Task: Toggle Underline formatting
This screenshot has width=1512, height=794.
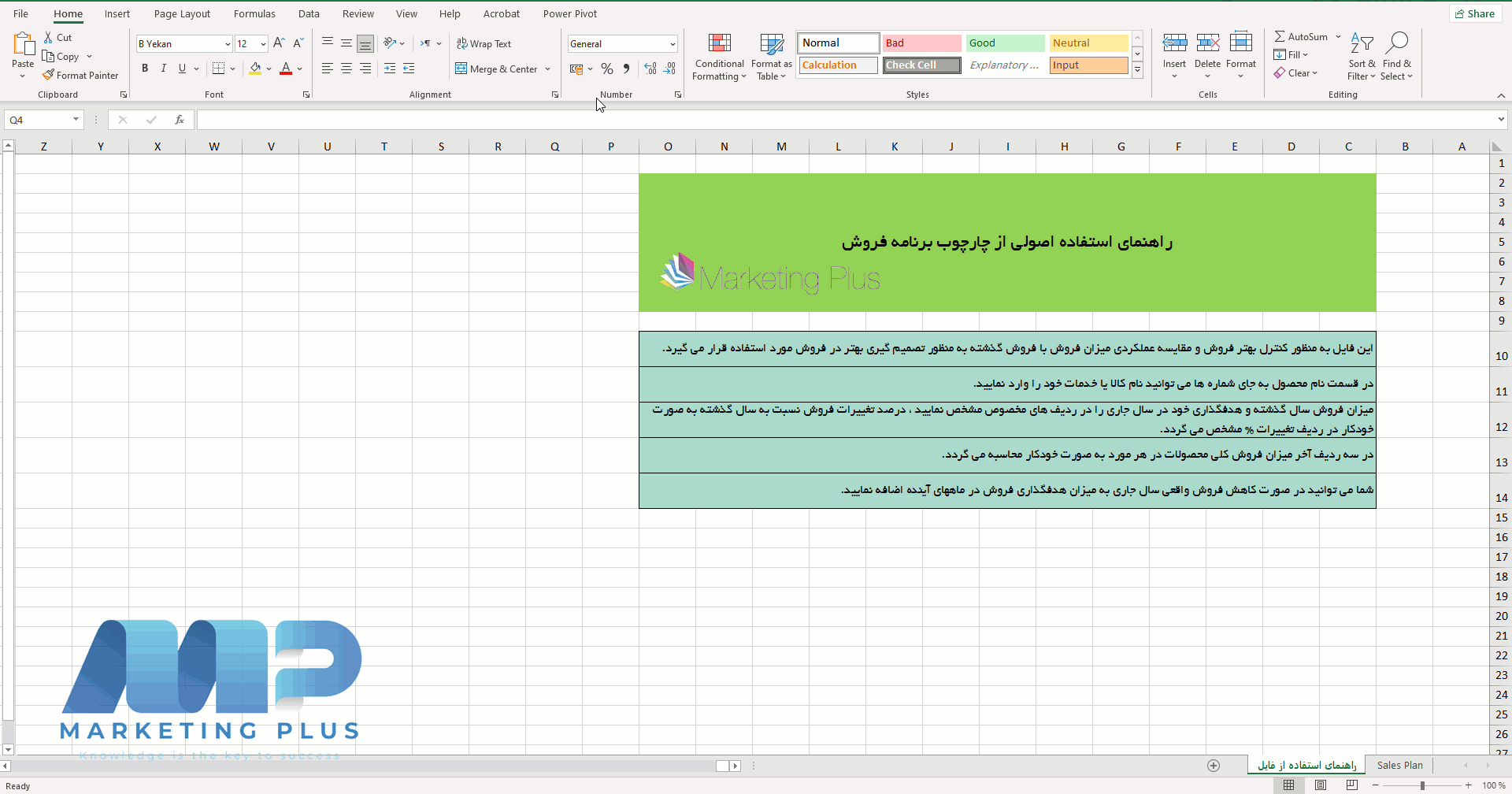Action: pyautogui.click(x=182, y=69)
